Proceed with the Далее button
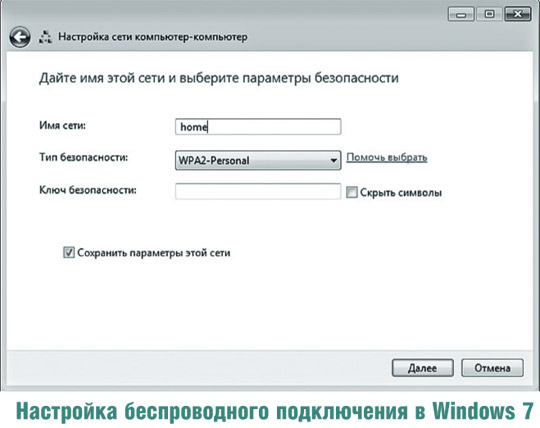 pos(422,368)
